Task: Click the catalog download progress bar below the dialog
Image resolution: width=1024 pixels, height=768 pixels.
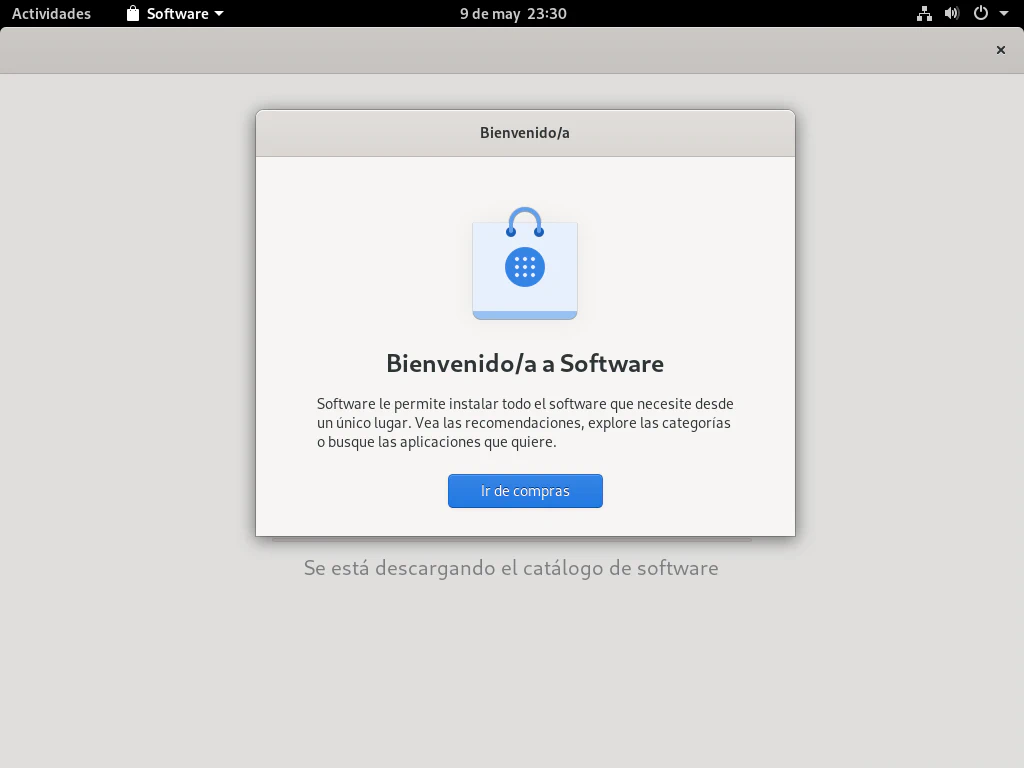Action: 511,540
